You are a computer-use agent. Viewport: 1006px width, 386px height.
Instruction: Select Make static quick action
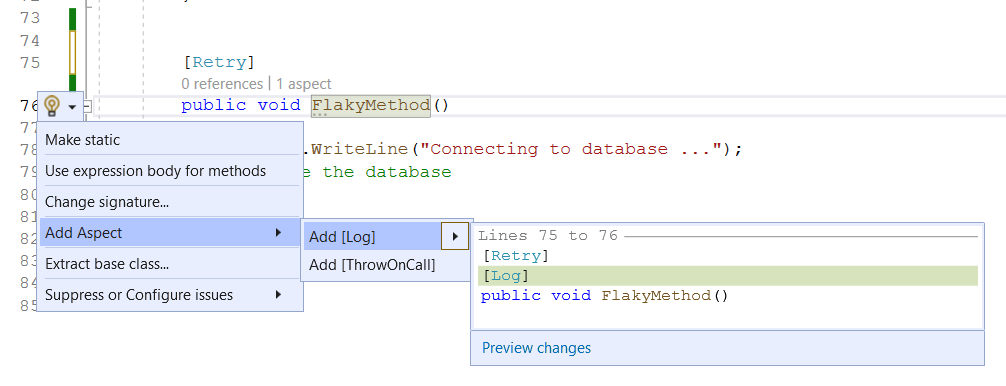82,140
